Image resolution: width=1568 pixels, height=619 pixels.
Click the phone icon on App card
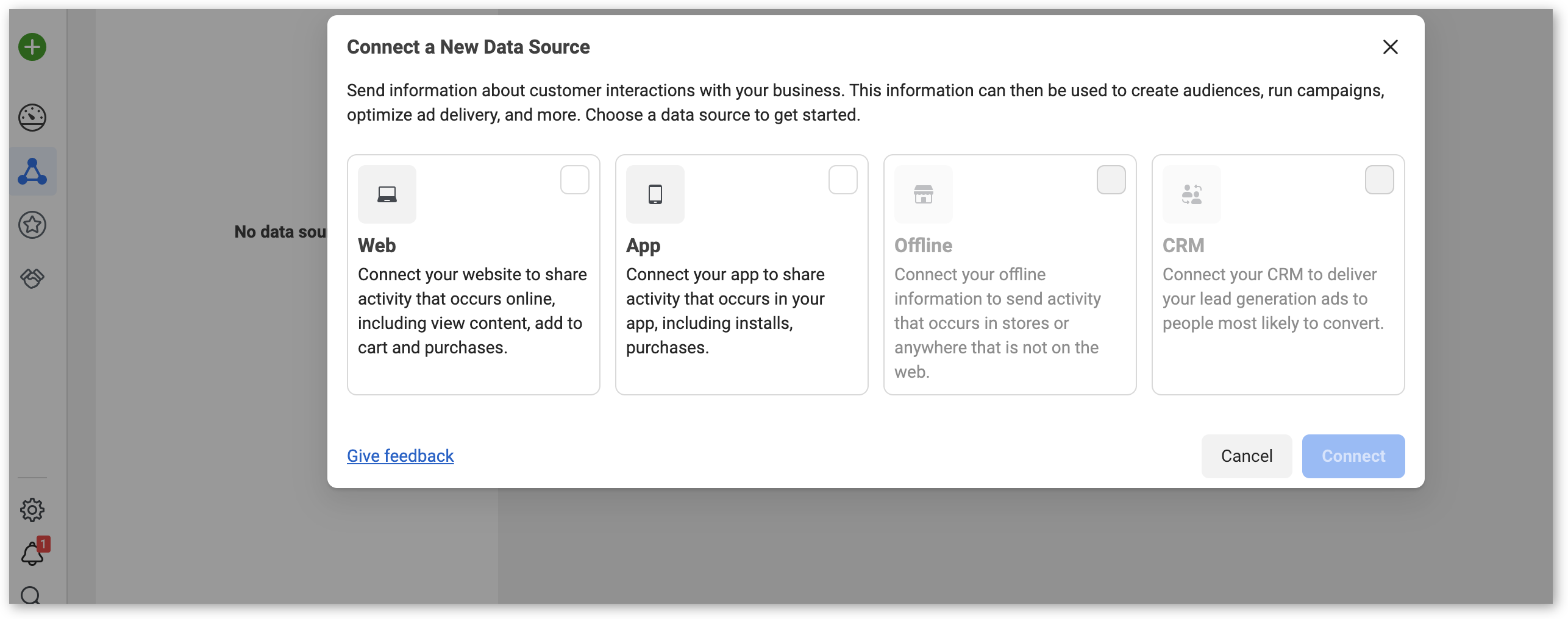pos(655,194)
